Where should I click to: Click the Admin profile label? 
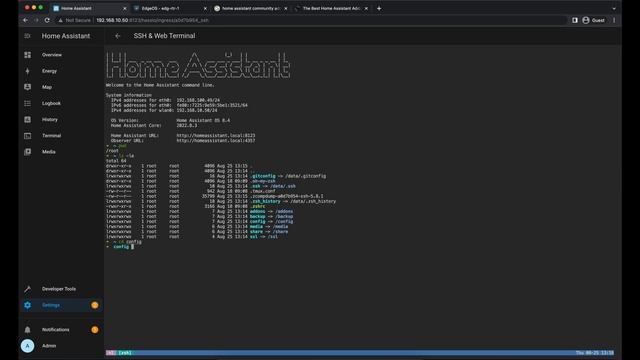(x=49, y=346)
